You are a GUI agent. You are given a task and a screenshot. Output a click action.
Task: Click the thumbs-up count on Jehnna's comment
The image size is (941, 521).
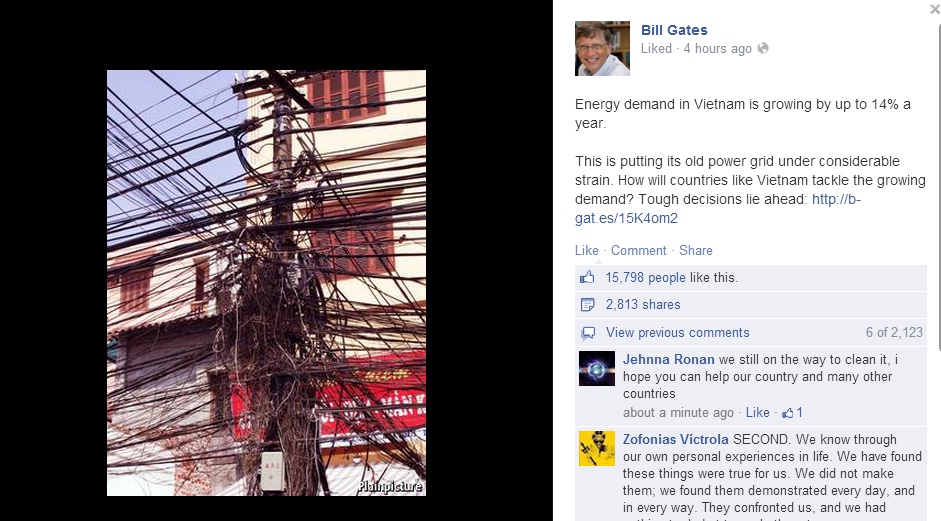coord(792,412)
